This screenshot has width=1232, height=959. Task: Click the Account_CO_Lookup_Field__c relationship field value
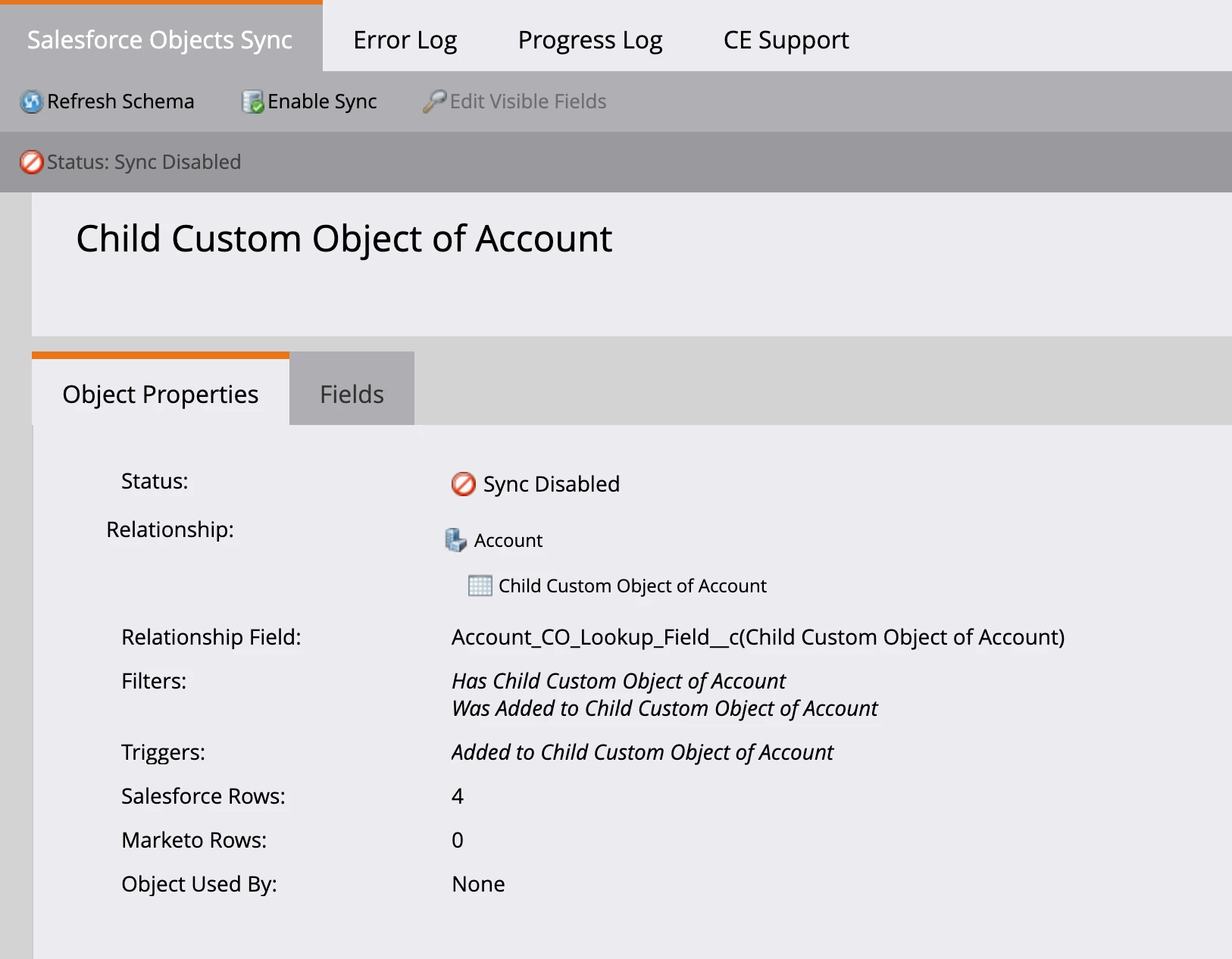tap(758, 637)
